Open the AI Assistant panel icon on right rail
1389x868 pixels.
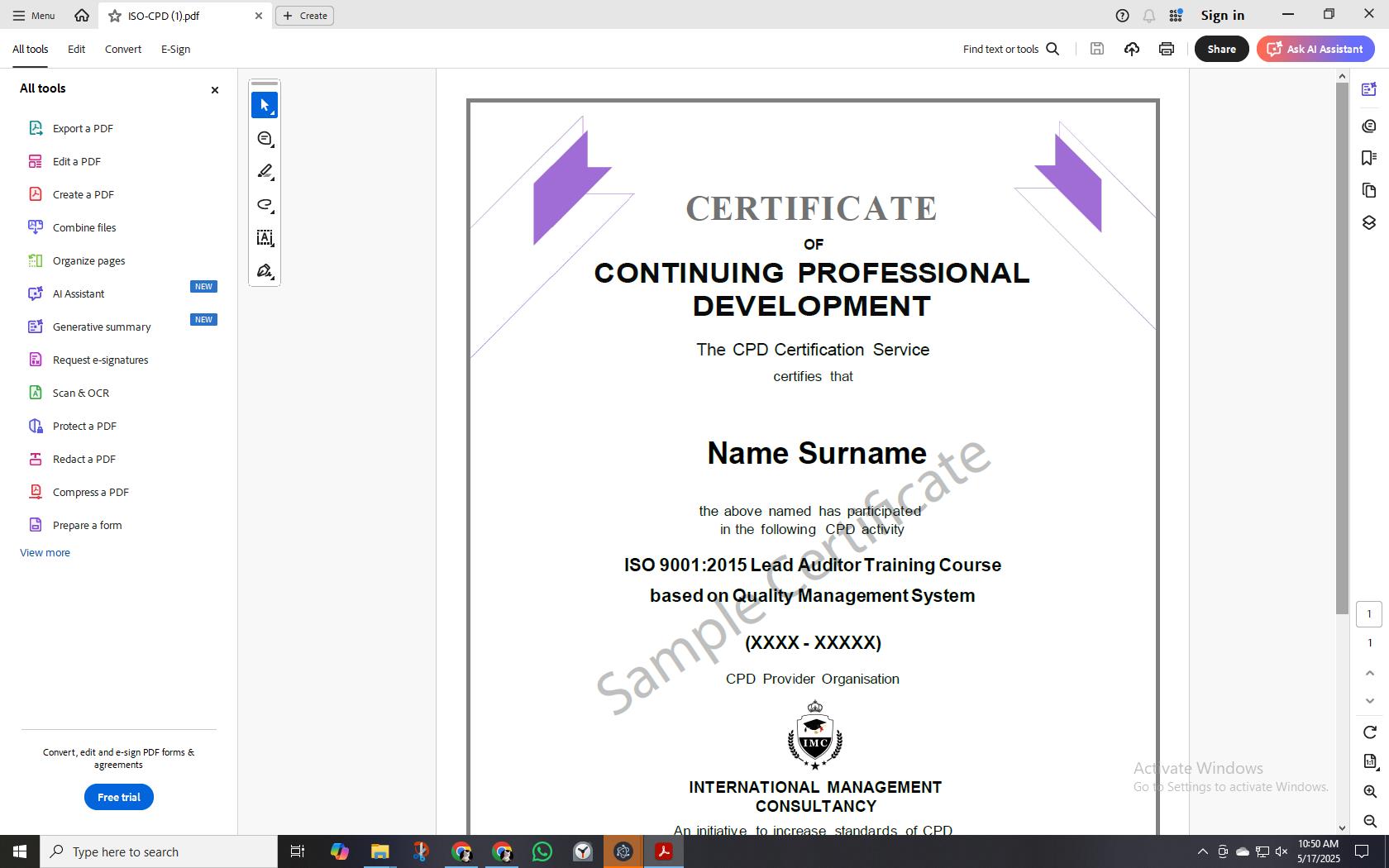(x=1369, y=89)
